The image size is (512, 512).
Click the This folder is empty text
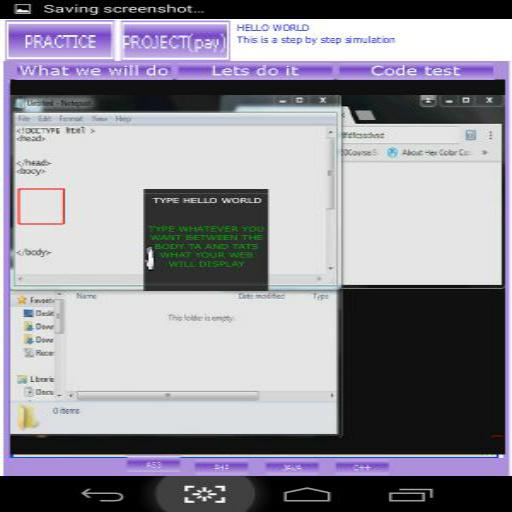200,318
